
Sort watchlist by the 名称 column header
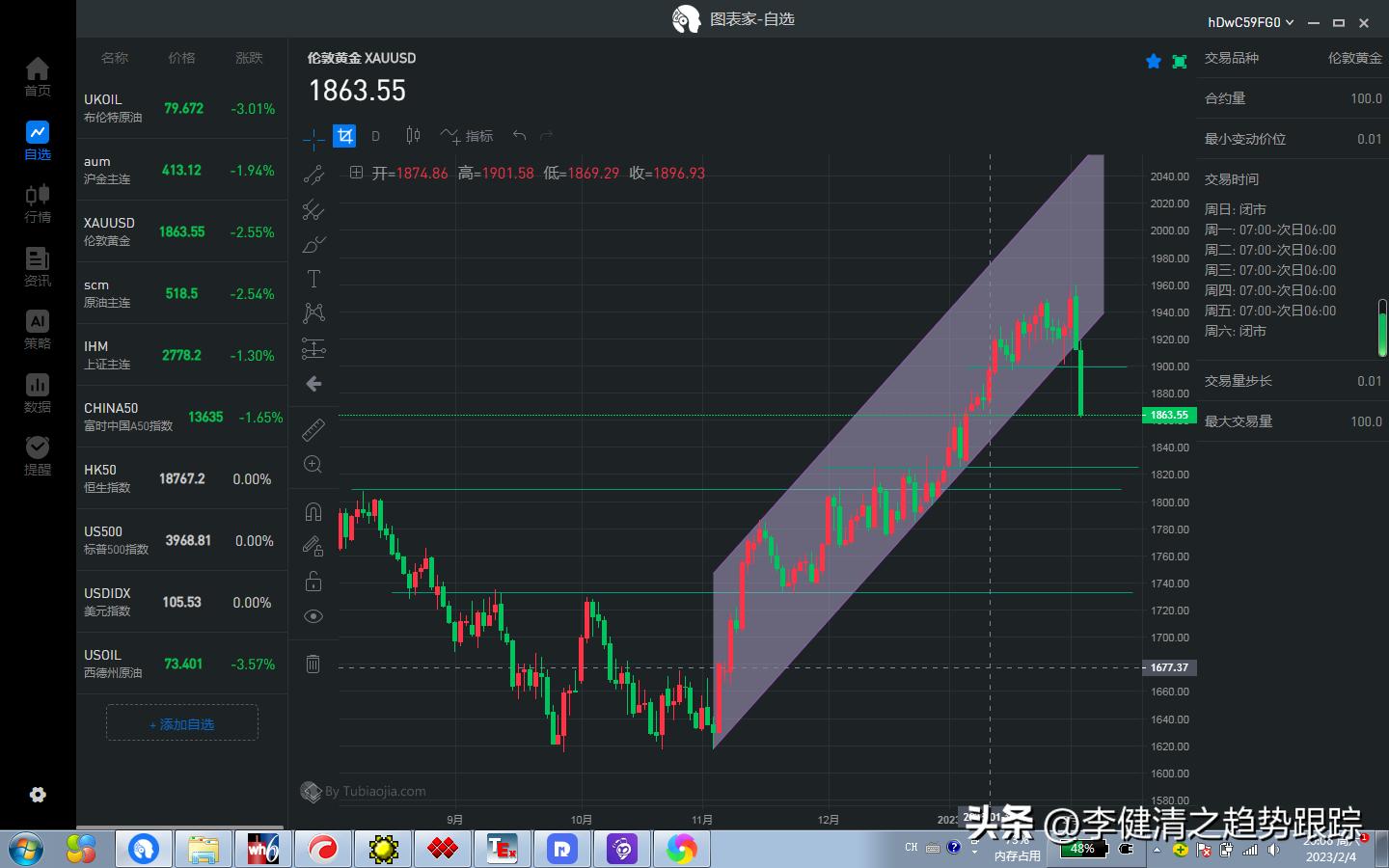[x=115, y=58]
